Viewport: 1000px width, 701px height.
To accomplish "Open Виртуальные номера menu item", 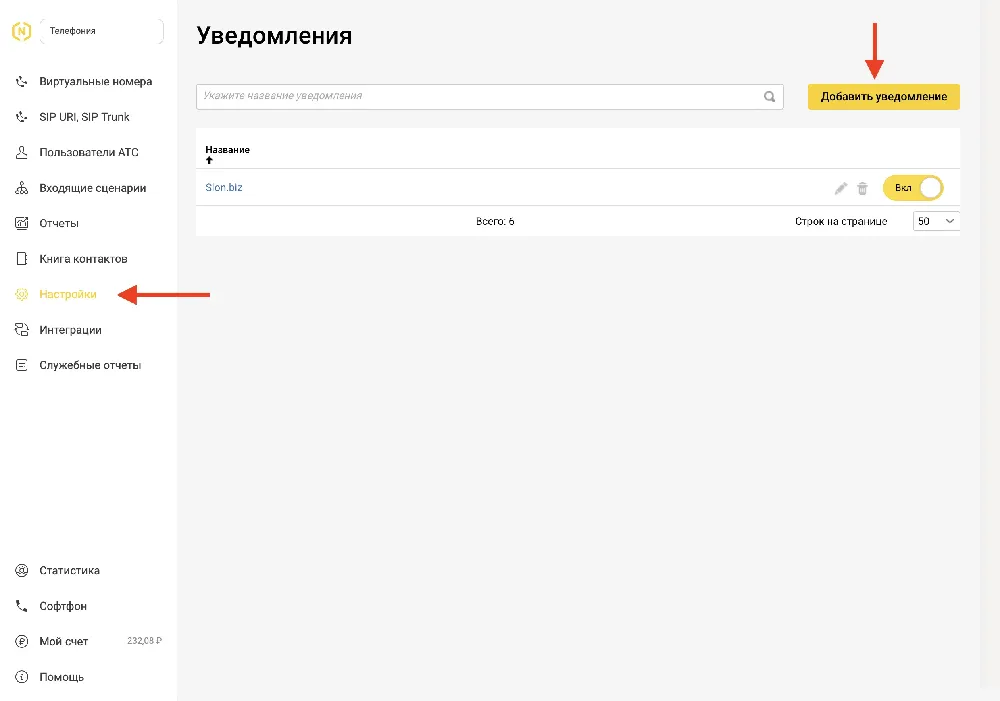I will coord(96,82).
